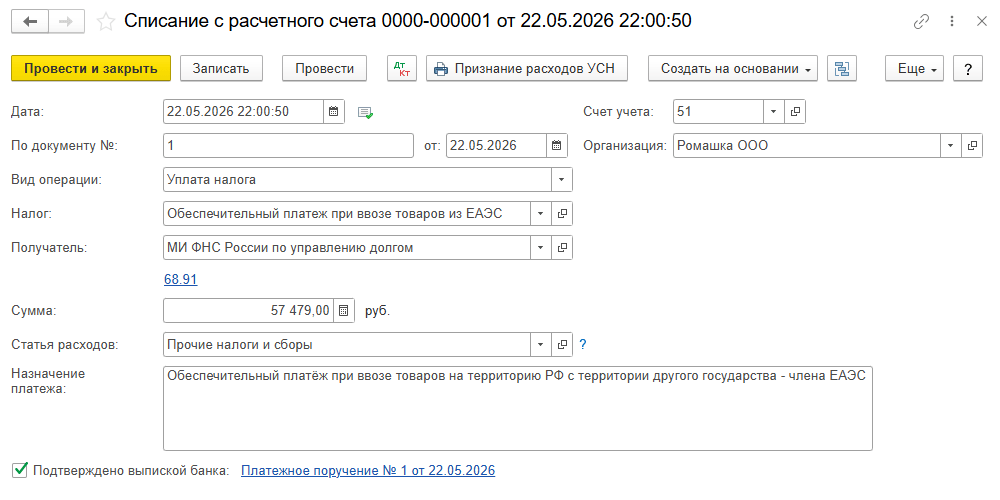Open calendar for the Дата field

coord(333,112)
